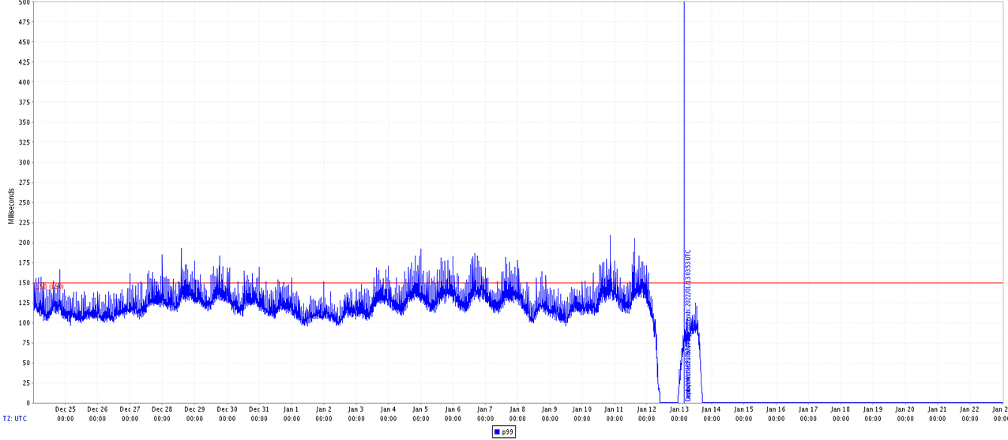The image size is (1008, 440).
Task: Click the Dec 25 x-axis date label
Action: coord(66,409)
